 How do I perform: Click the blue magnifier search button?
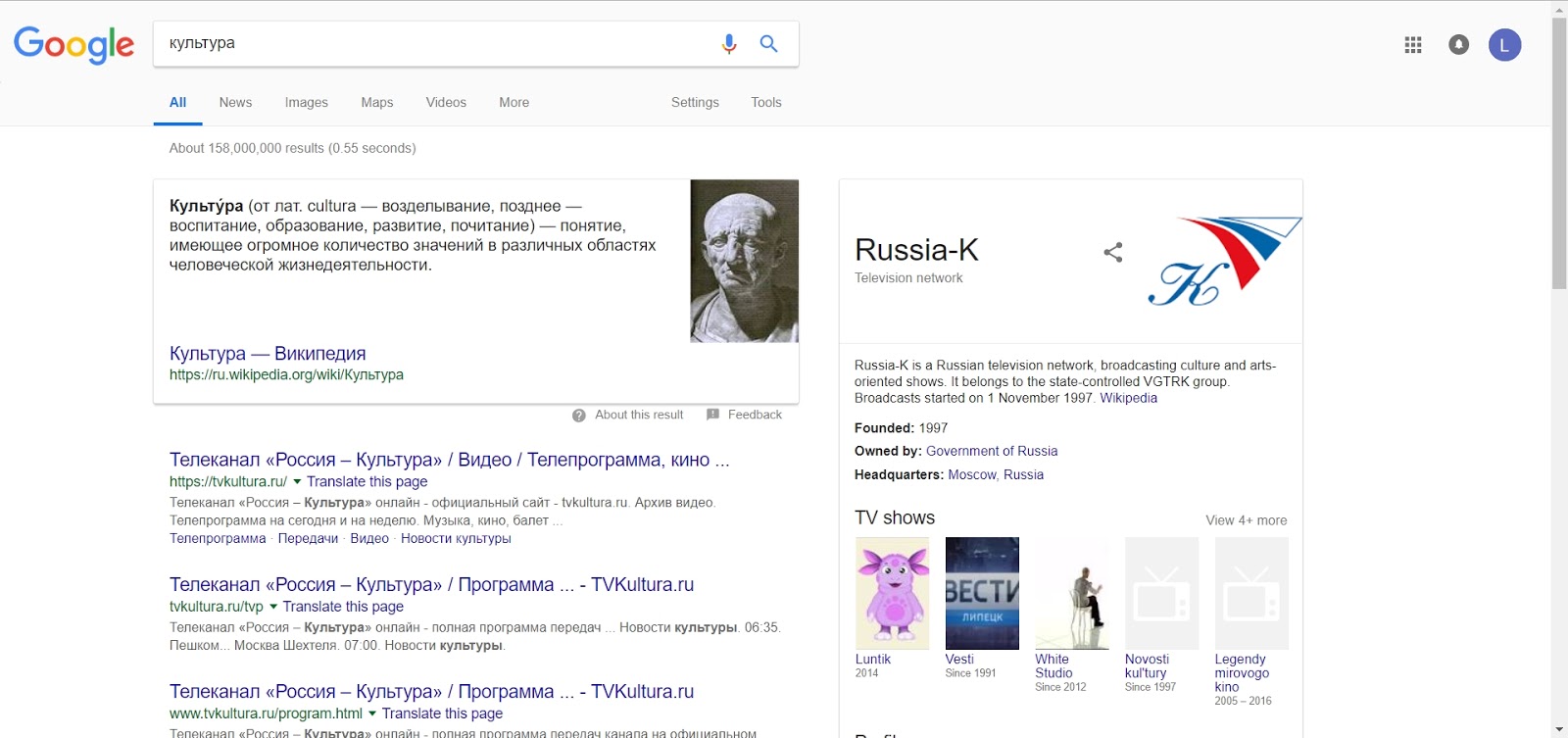(769, 43)
